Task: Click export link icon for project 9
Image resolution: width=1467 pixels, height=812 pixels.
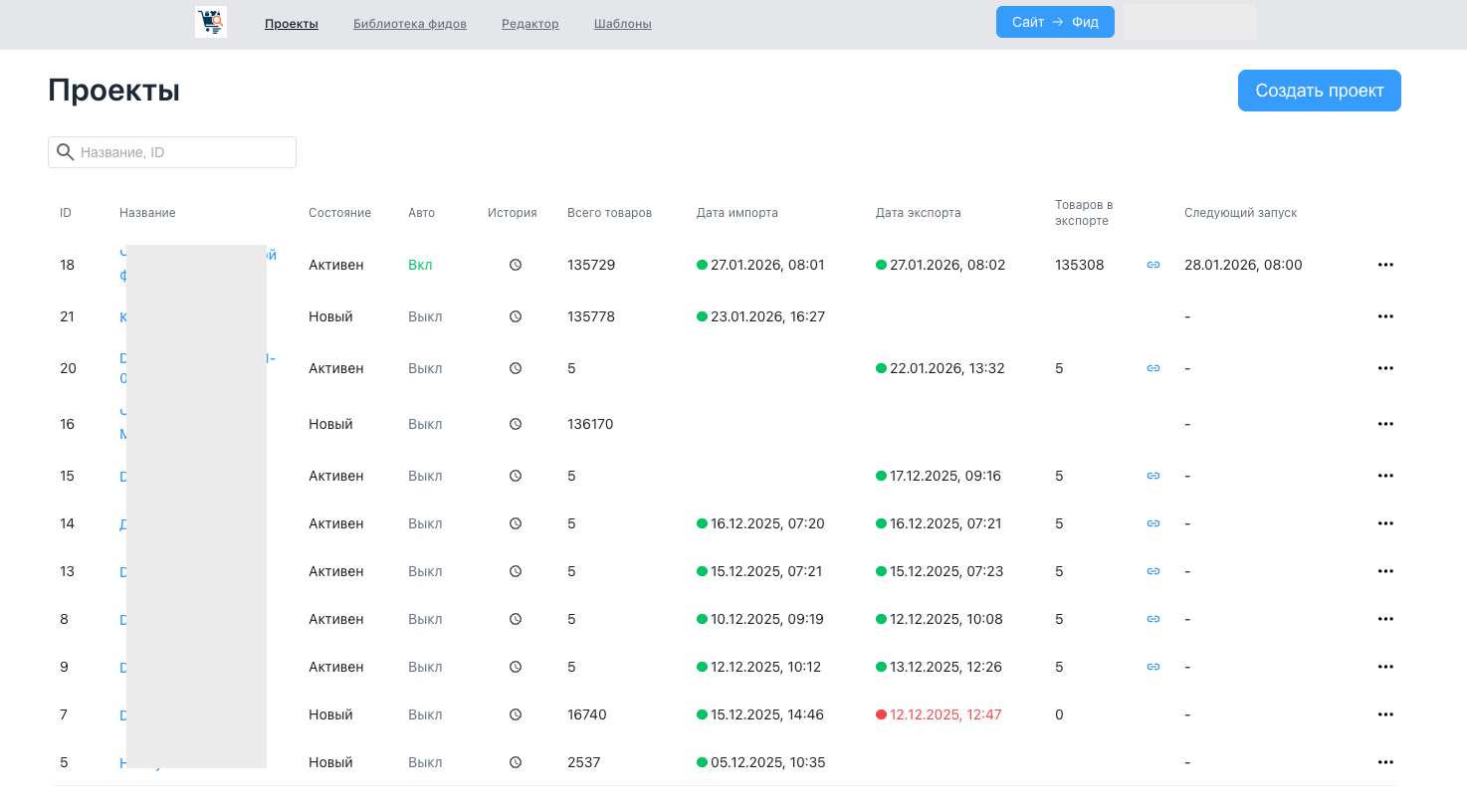Action: point(1153,667)
